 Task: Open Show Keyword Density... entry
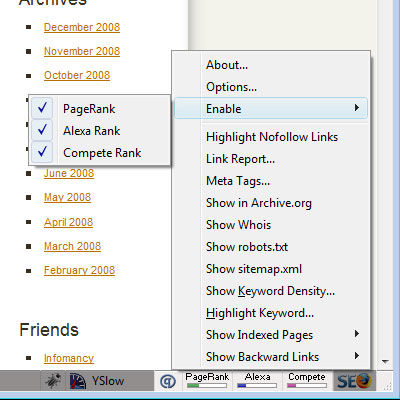click(271, 291)
